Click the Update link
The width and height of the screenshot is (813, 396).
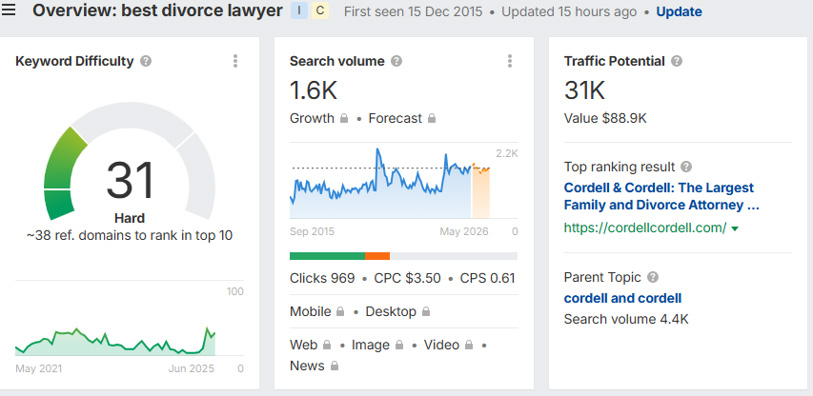tap(679, 11)
